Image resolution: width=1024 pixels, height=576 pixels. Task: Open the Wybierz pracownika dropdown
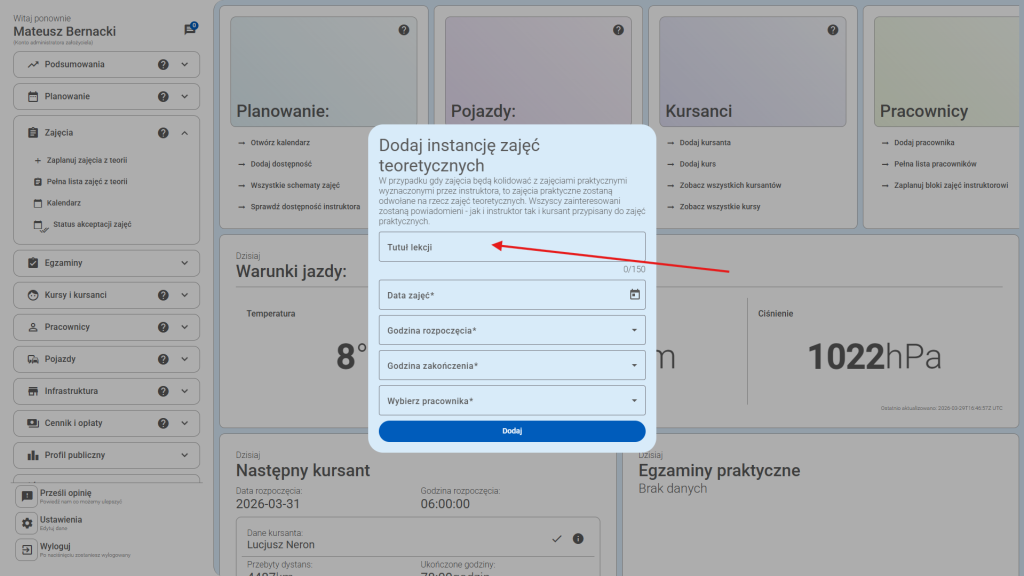tap(511, 401)
